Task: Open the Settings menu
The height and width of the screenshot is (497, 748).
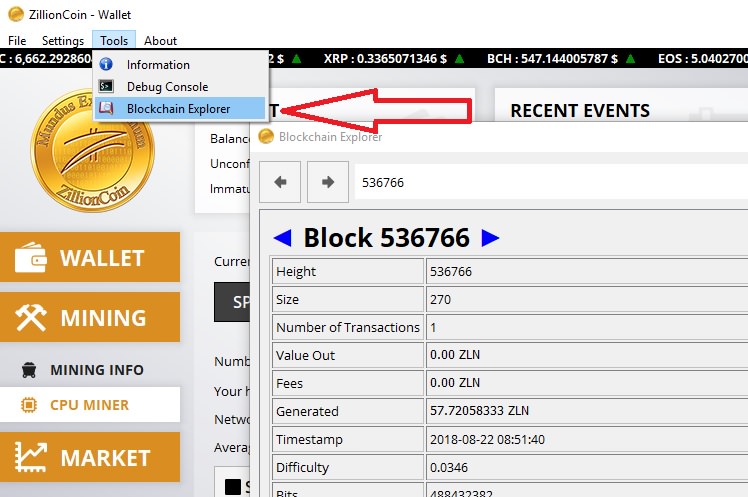Action: [63, 41]
